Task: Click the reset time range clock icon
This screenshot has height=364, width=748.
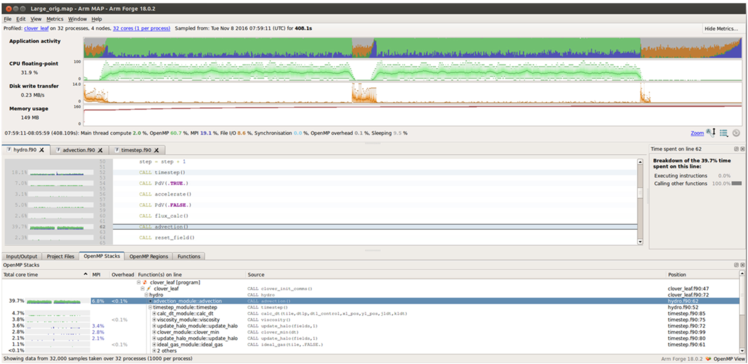Action: coord(736,133)
